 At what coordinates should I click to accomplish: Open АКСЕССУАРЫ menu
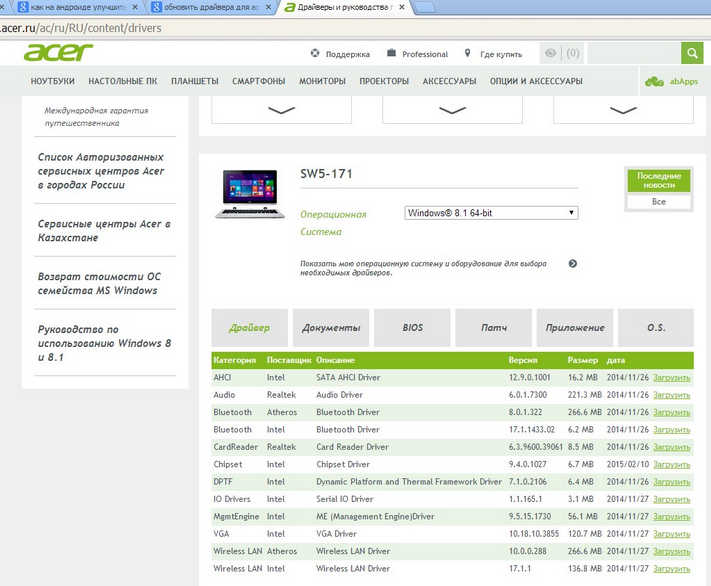point(449,81)
